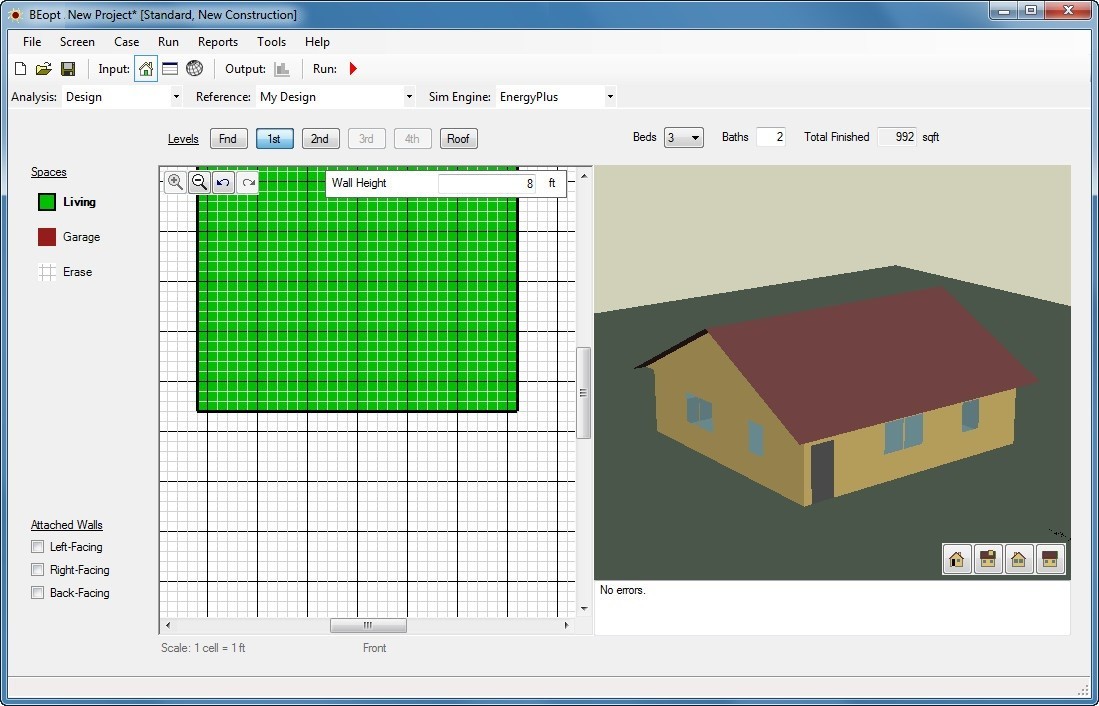The width and height of the screenshot is (1099, 706).
Task: Open the Options input screen icon
Action: coord(170,69)
